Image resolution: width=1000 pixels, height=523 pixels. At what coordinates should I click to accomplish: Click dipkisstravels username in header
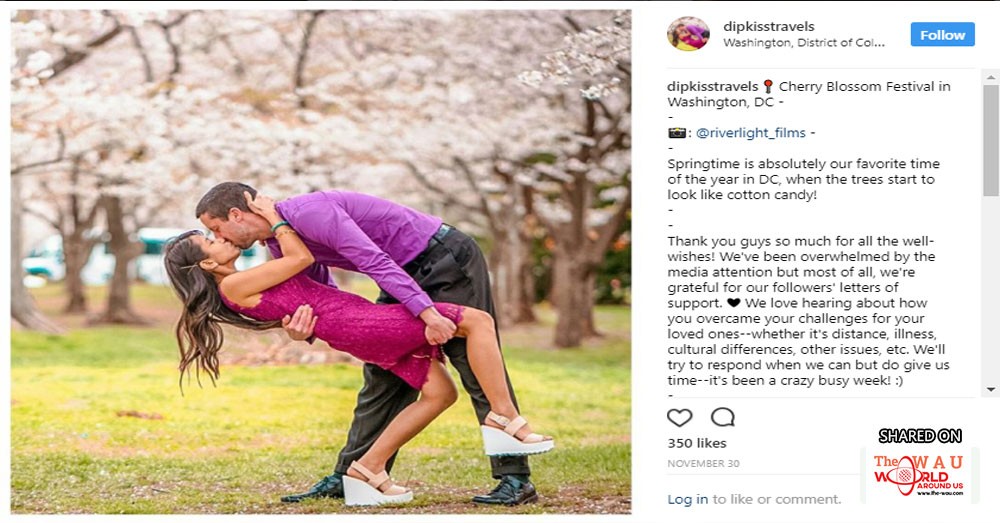768,26
